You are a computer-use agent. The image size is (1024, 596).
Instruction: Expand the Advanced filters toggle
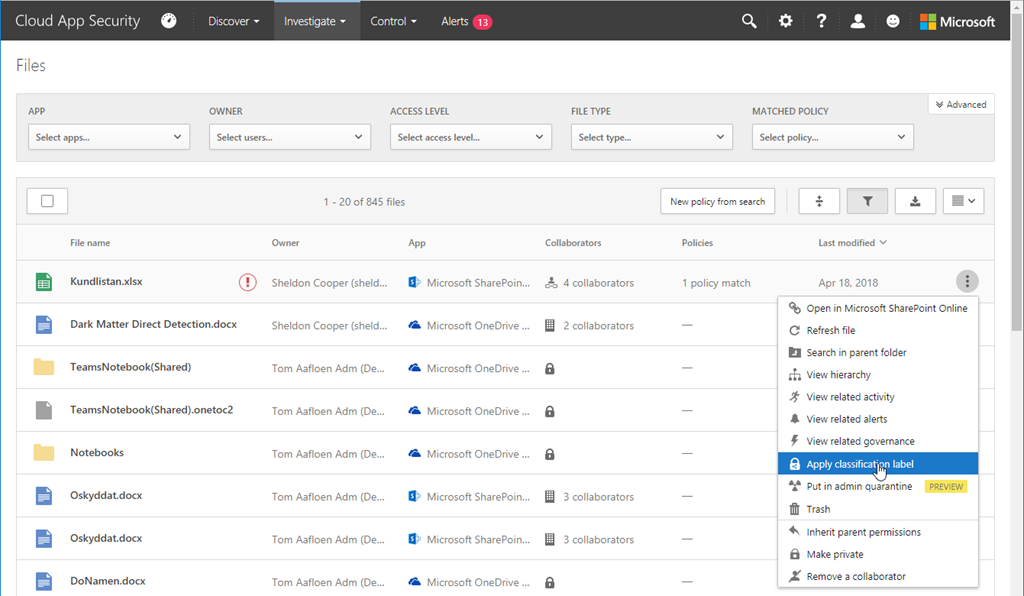[x=961, y=104]
